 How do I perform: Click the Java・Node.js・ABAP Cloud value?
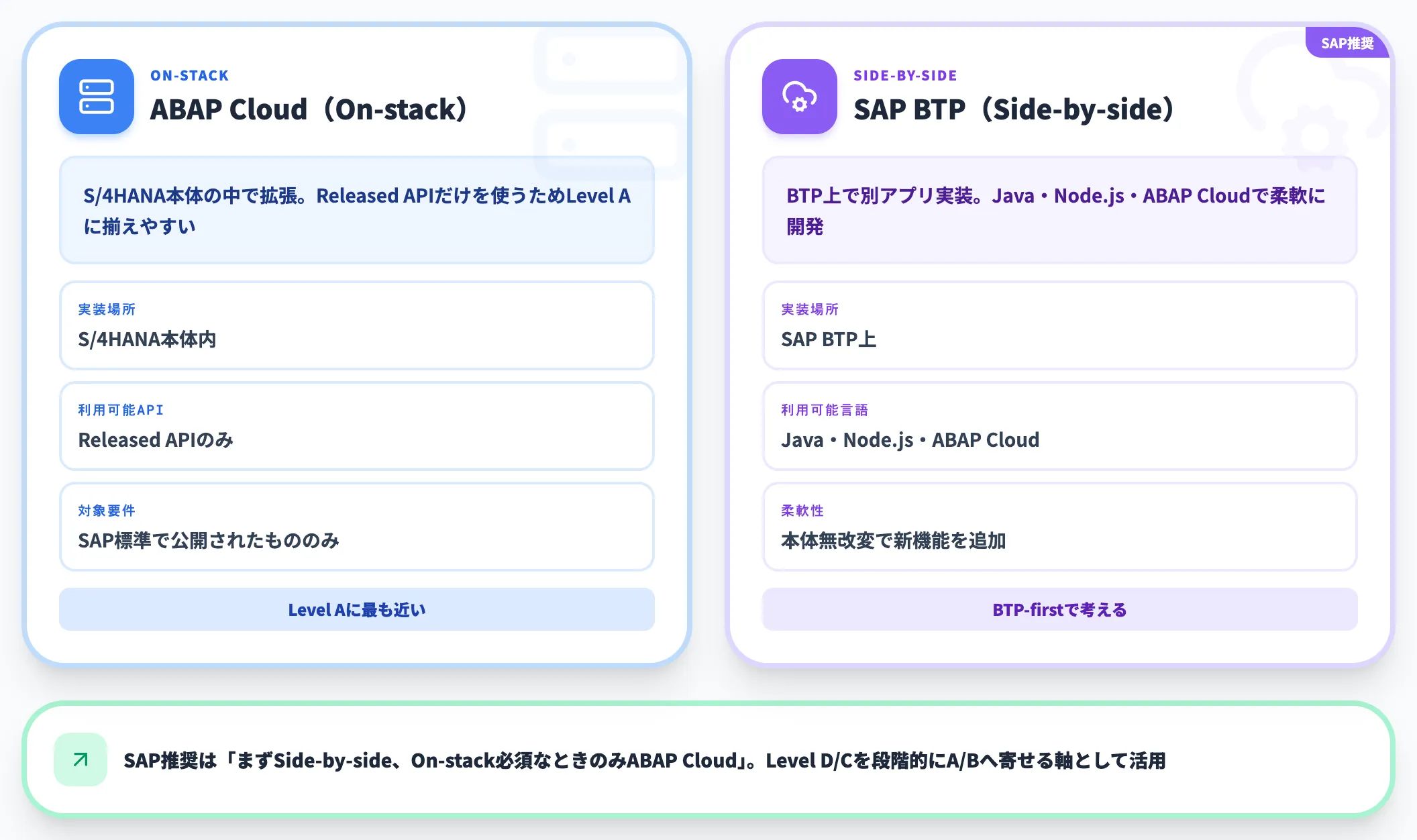[x=910, y=440]
